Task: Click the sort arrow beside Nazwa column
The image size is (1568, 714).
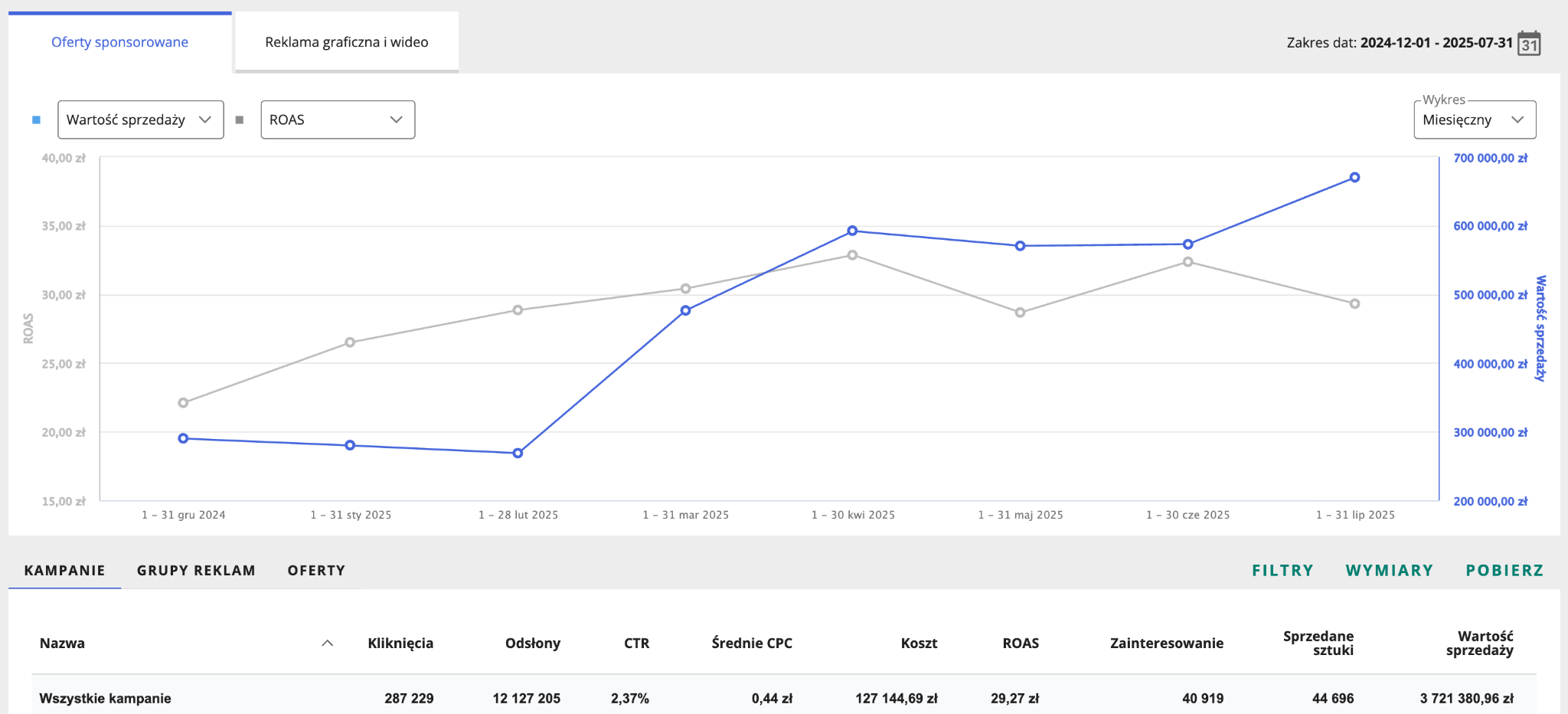Action: pyautogui.click(x=328, y=644)
